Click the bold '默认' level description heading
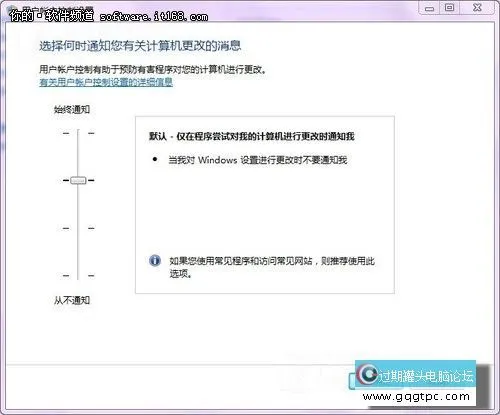This screenshot has width=500, height=415. [252, 136]
